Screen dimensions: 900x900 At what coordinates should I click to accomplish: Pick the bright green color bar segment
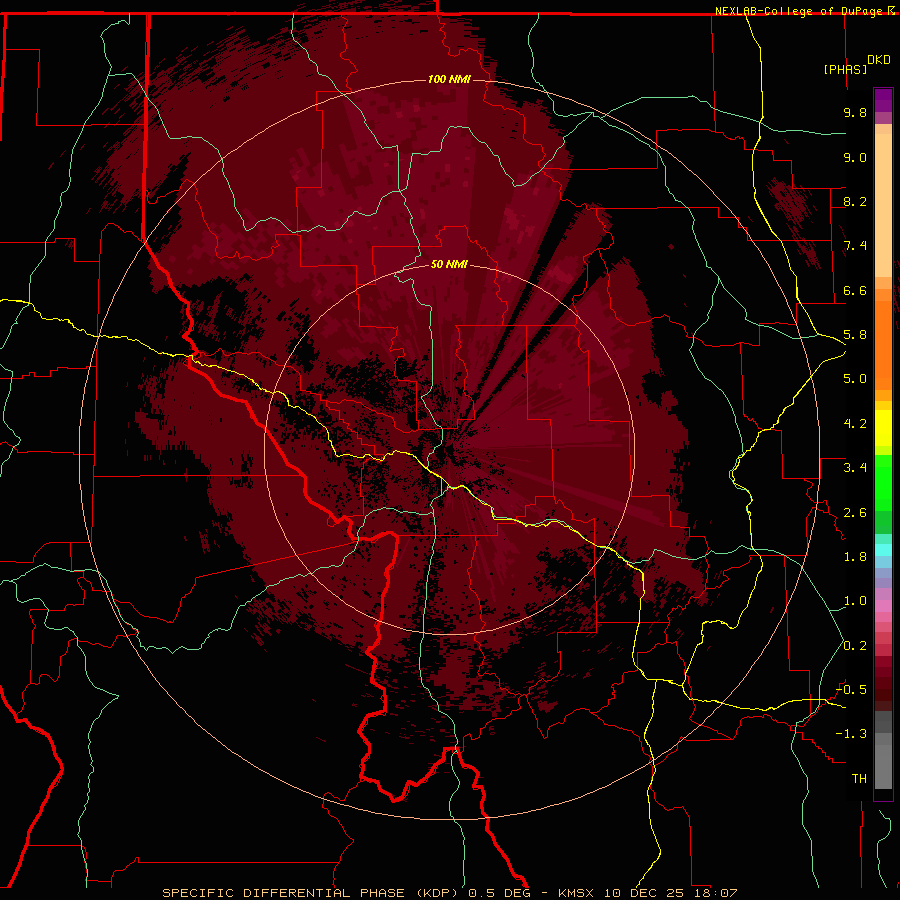[883, 484]
